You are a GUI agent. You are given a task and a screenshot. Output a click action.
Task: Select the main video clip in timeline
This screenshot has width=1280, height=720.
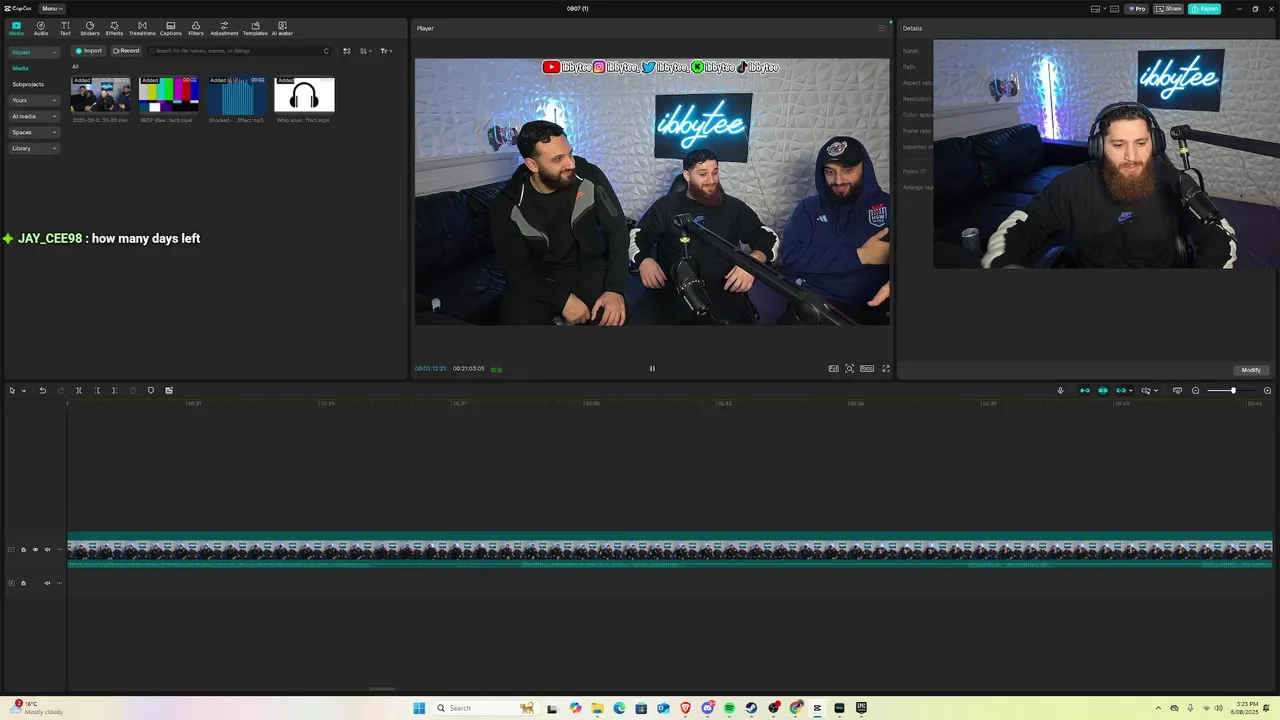click(670, 550)
